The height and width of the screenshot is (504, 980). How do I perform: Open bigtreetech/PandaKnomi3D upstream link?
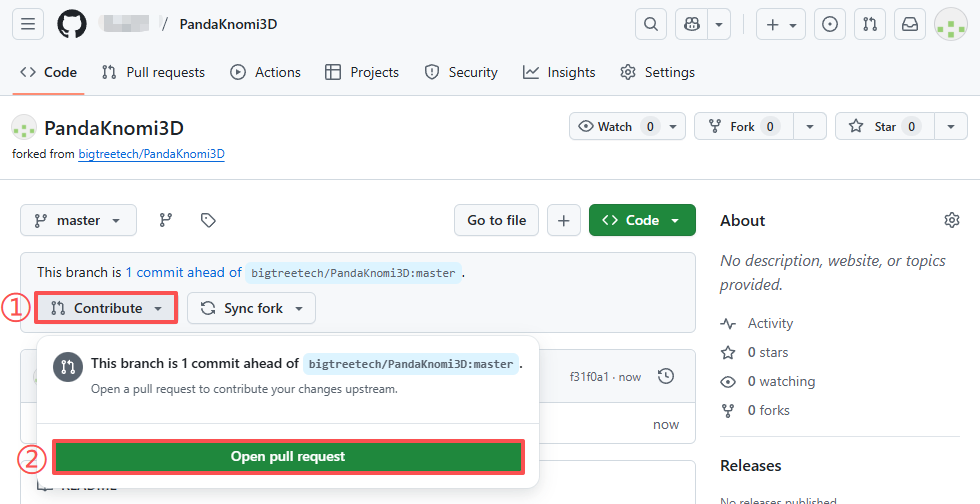[151, 154]
